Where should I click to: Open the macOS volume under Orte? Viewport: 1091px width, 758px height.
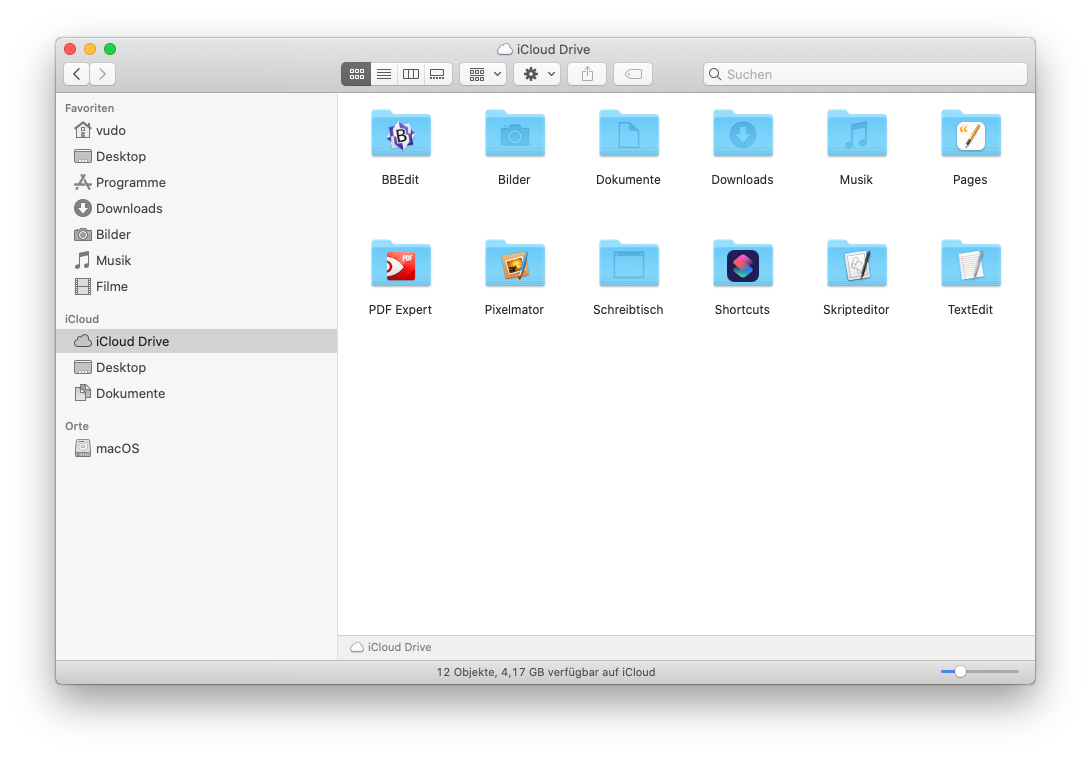[196, 448]
